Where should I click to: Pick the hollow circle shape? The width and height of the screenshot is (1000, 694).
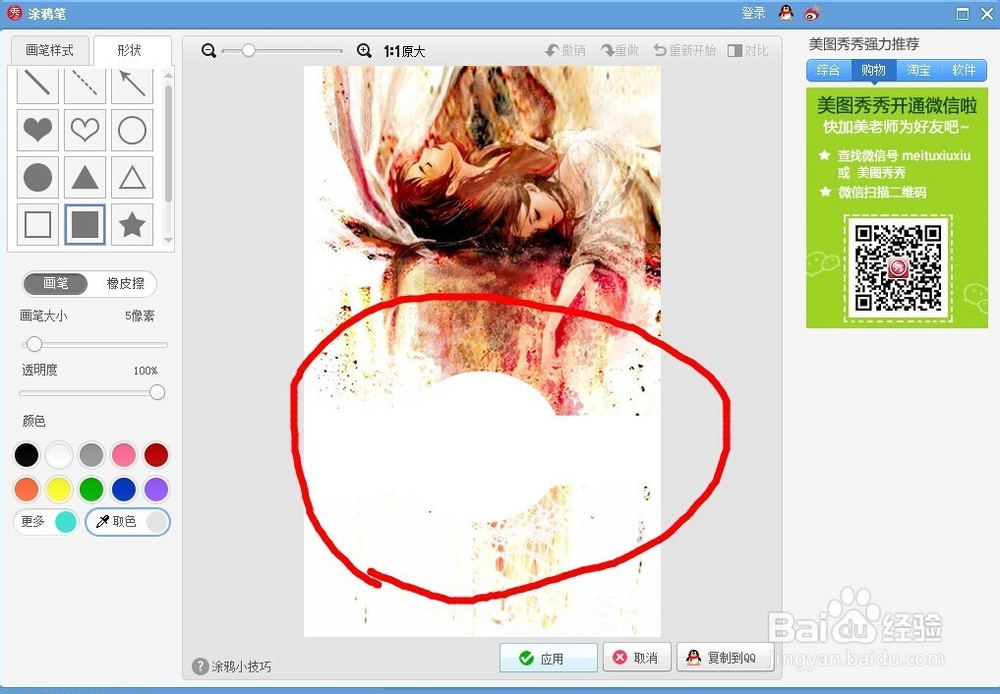132,130
